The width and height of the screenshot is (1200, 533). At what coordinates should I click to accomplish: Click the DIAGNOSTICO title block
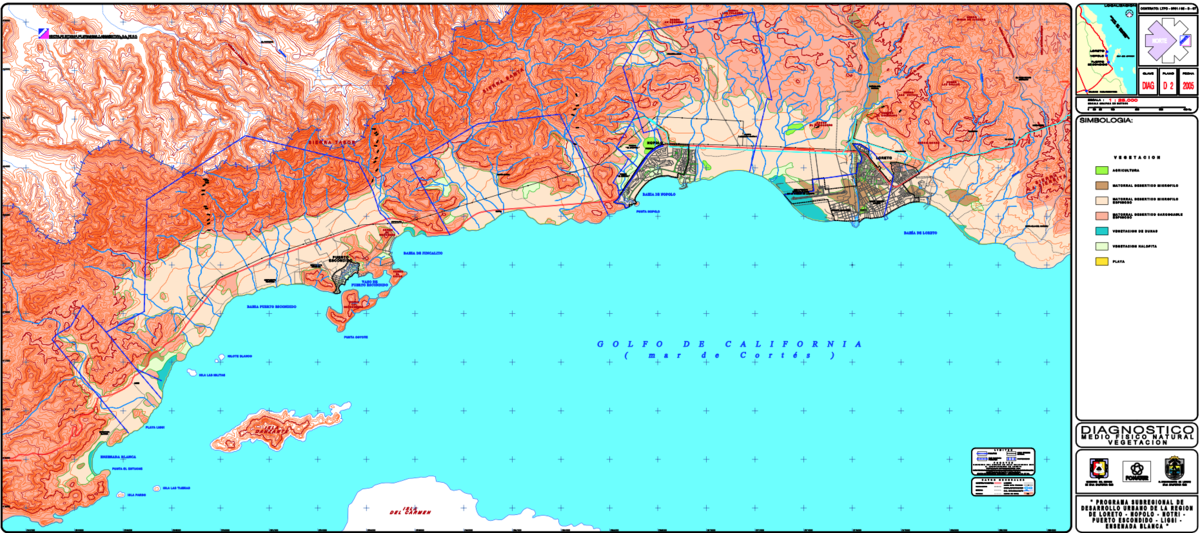pos(1136,434)
